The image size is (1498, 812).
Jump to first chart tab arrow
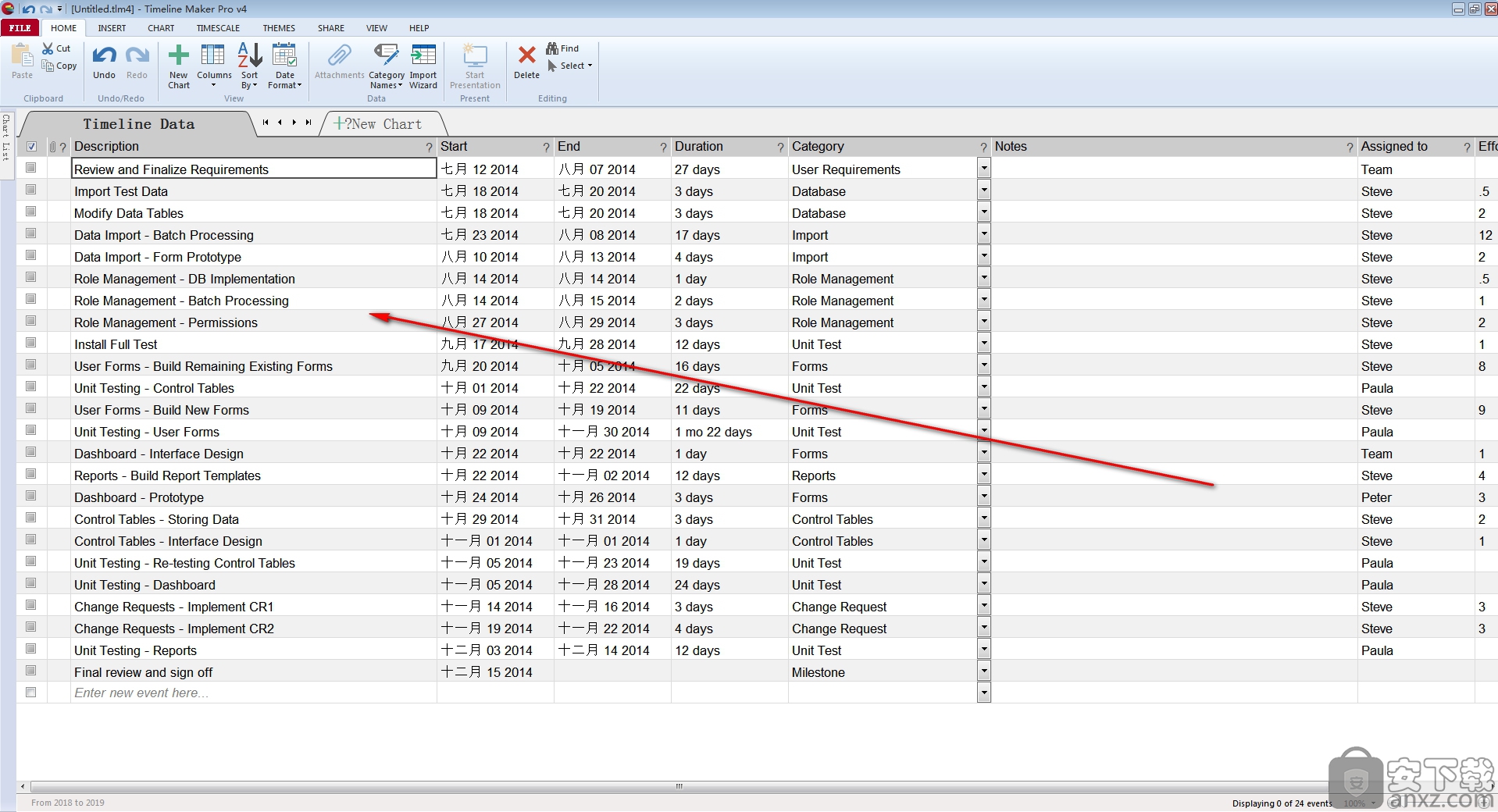[266, 122]
